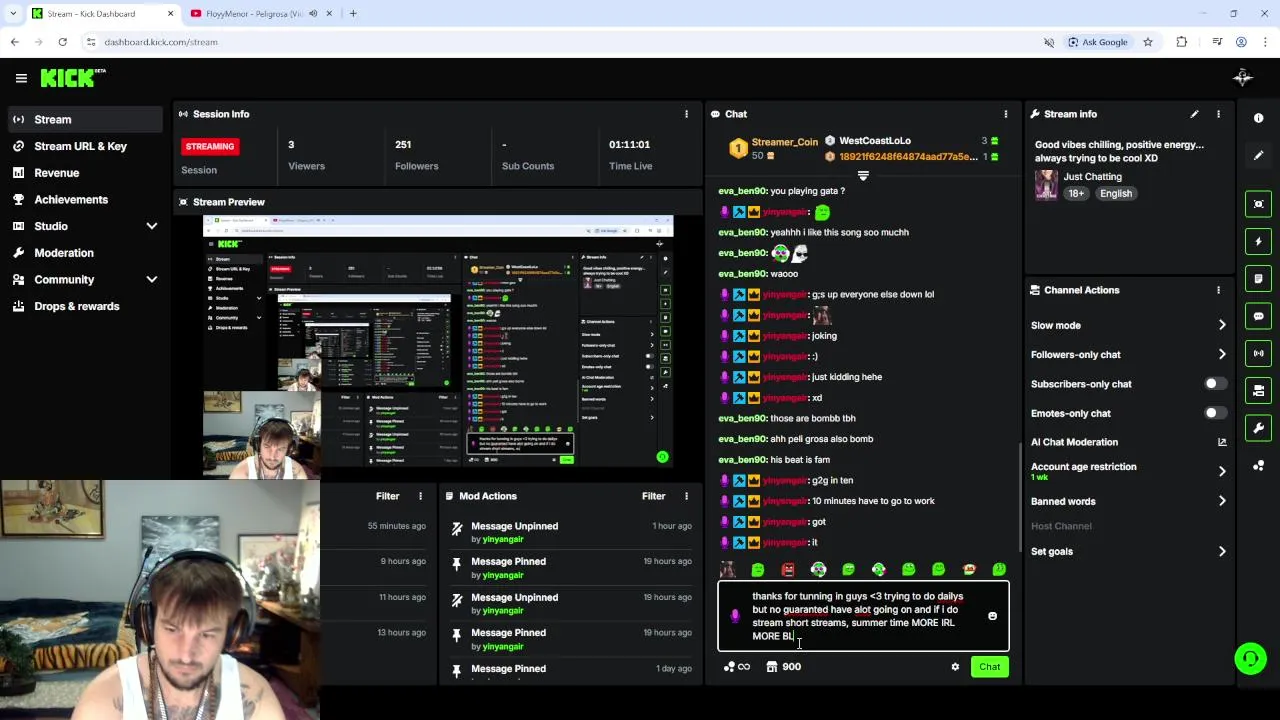Open the info icon in right rail

point(1258,118)
